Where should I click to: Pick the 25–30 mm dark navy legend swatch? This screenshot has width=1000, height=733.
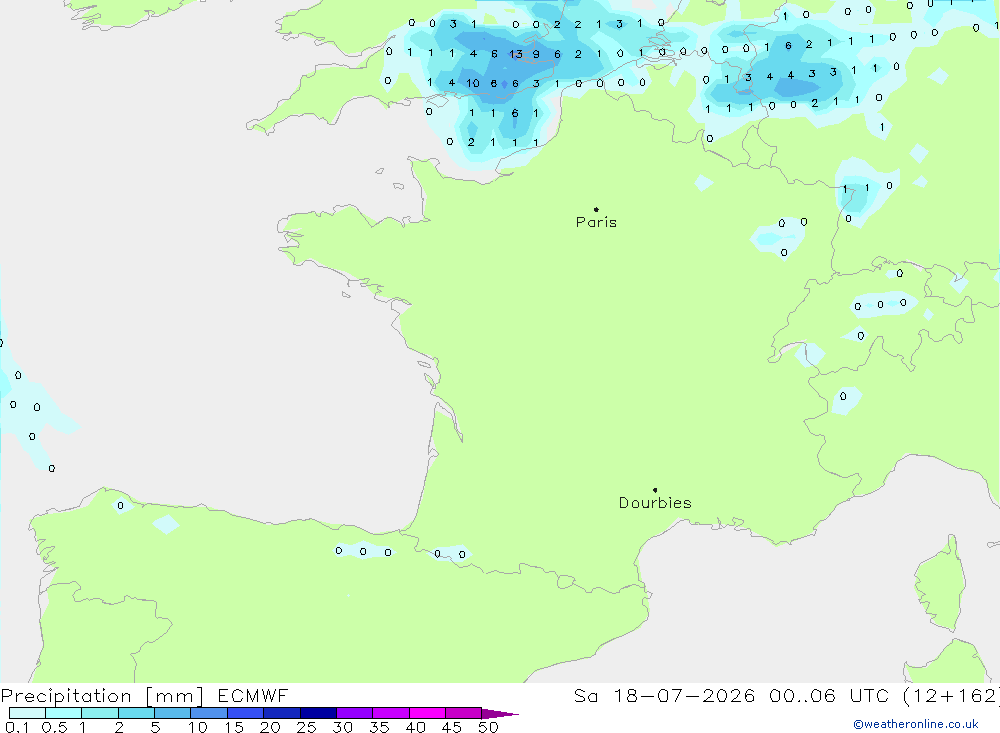pos(318,713)
